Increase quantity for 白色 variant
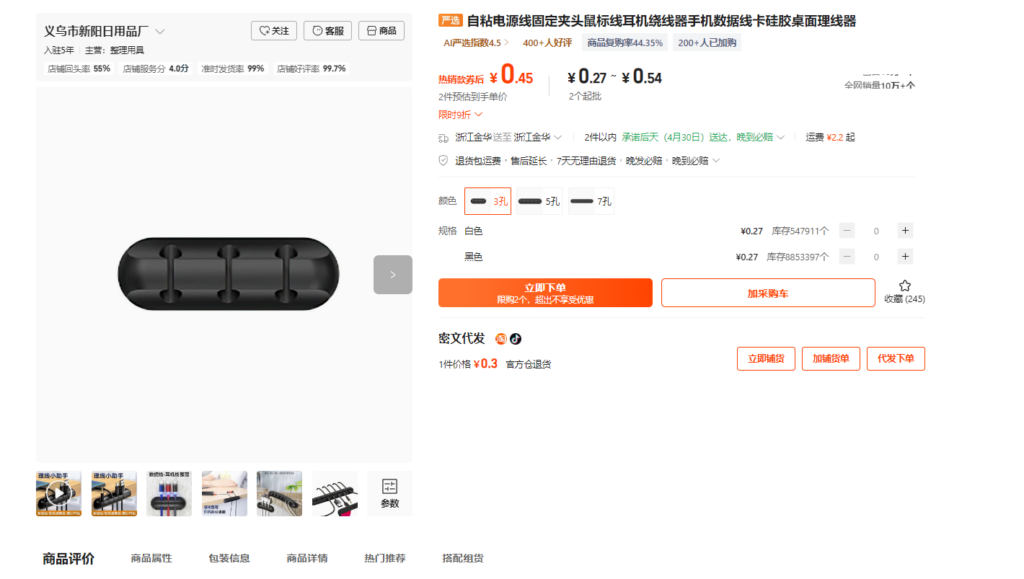Image resolution: width=1024 pixels, height=579 pixels. pos(905,230)
